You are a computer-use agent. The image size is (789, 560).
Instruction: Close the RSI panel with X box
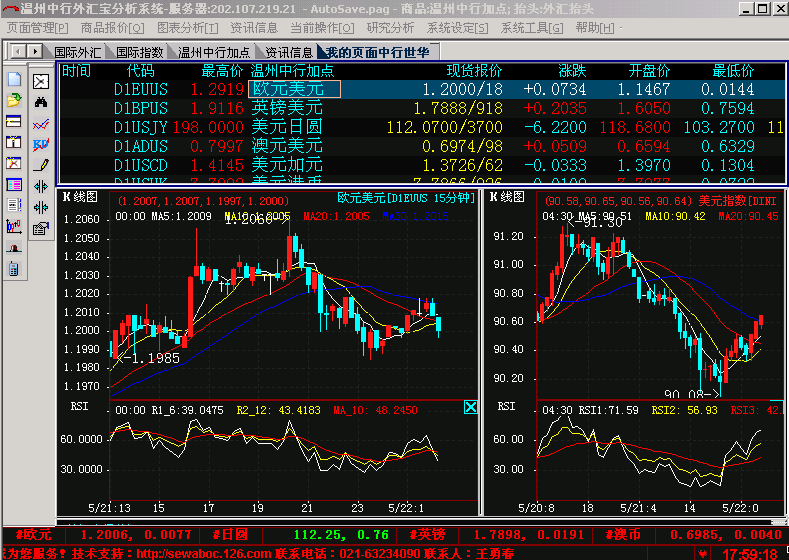tap(471, 407)
